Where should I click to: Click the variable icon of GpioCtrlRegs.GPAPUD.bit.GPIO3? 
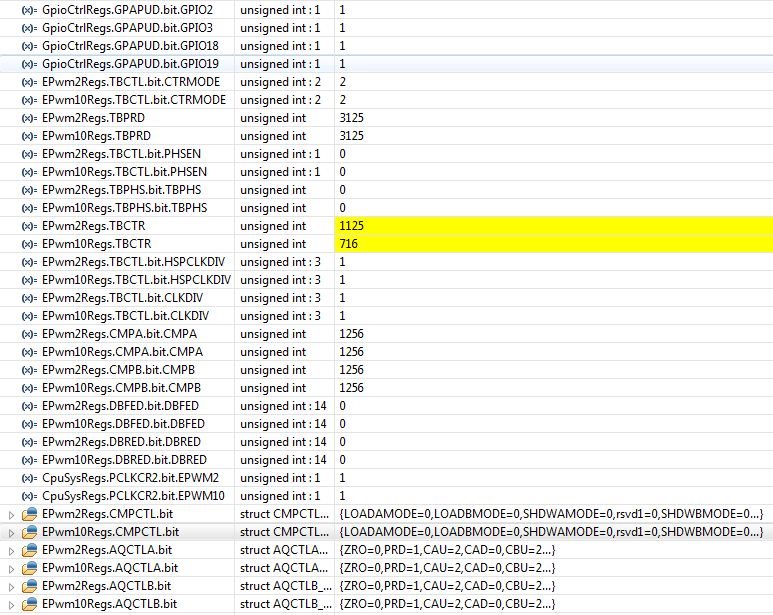(30, 28)
